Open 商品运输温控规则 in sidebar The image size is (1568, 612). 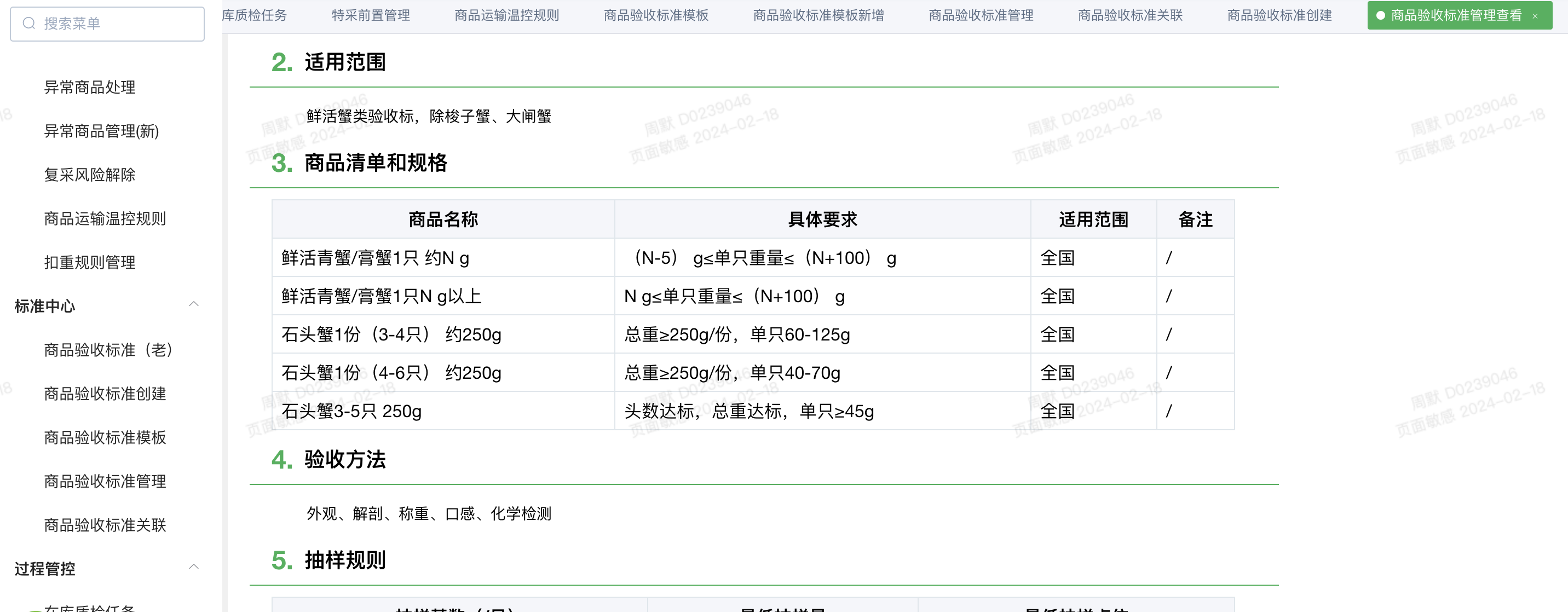105,218
